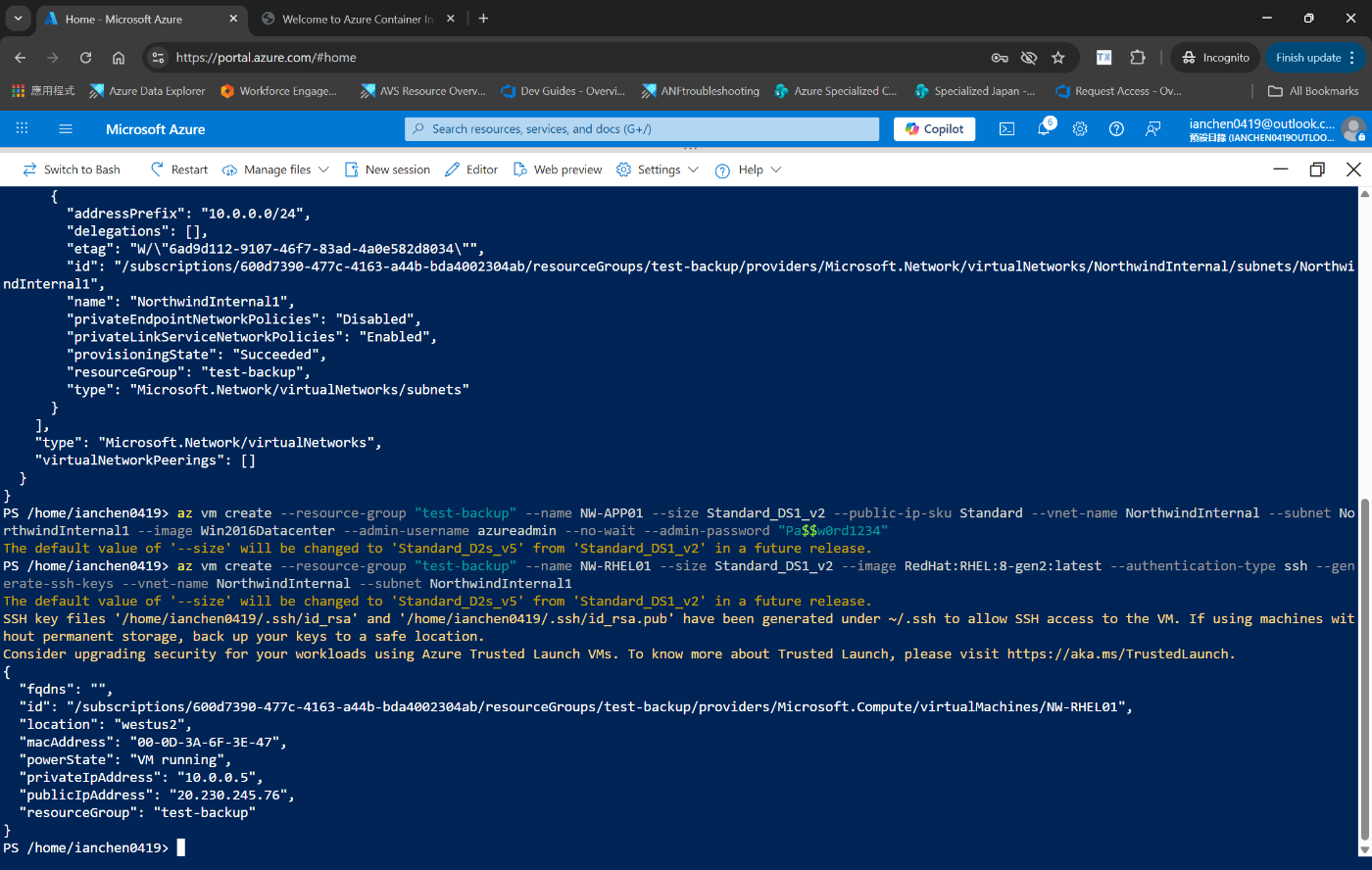Click the account avatar picture
The width and height of the screenshot is (1372, 870).
(1353, 128)
